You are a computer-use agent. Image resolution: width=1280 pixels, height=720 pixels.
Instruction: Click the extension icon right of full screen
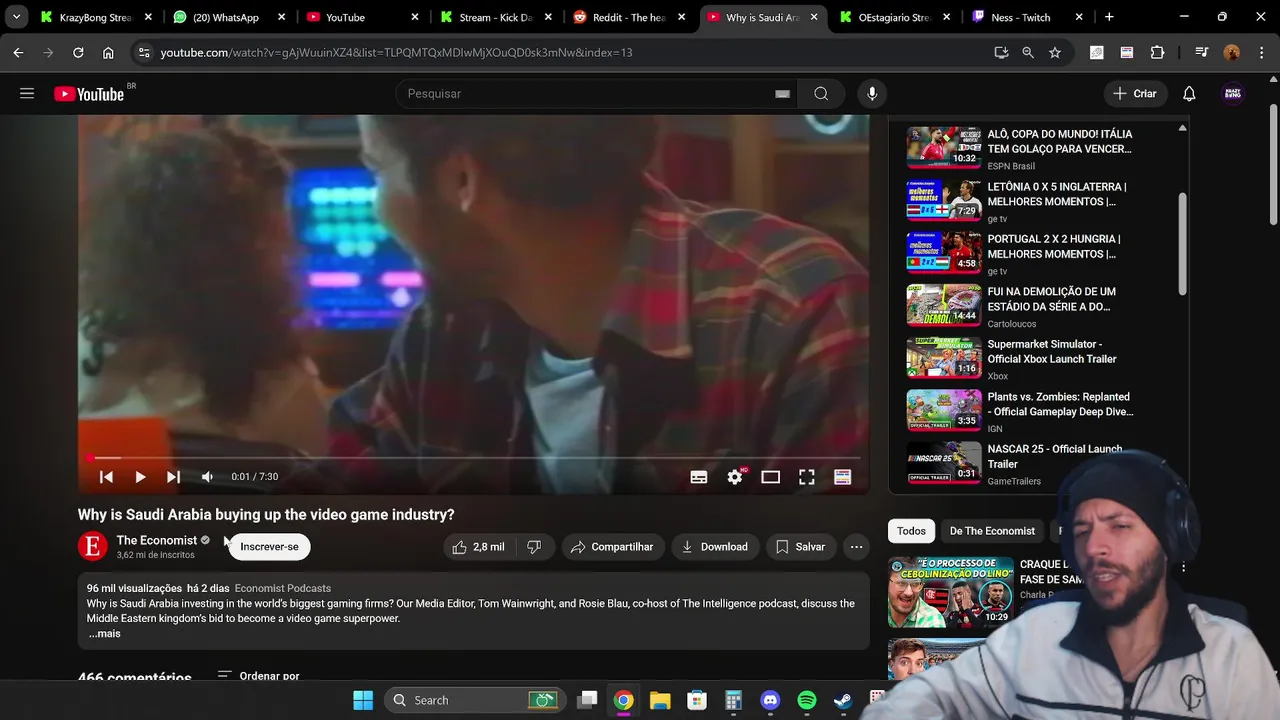[843, 477]
